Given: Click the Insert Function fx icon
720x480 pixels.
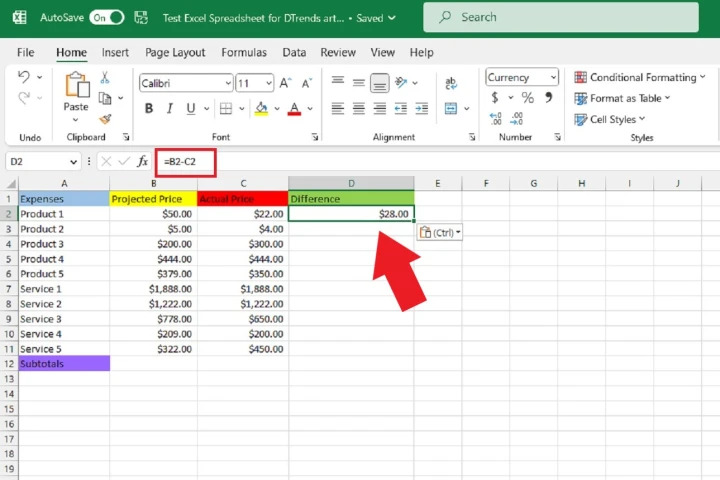Looking at the screenshot, I should point(142,161).
